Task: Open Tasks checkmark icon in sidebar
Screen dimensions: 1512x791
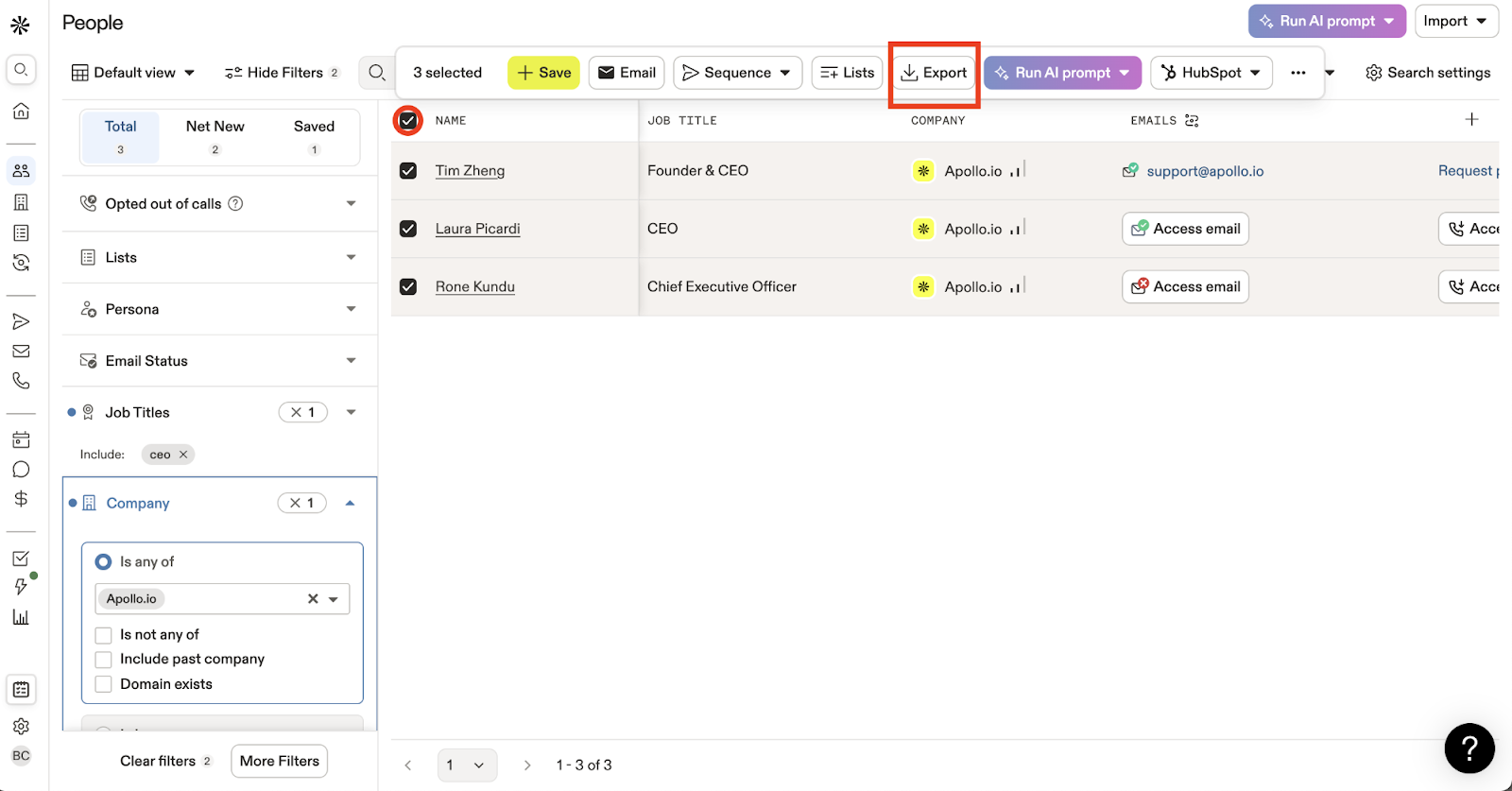Action: (x=21, y=559)
